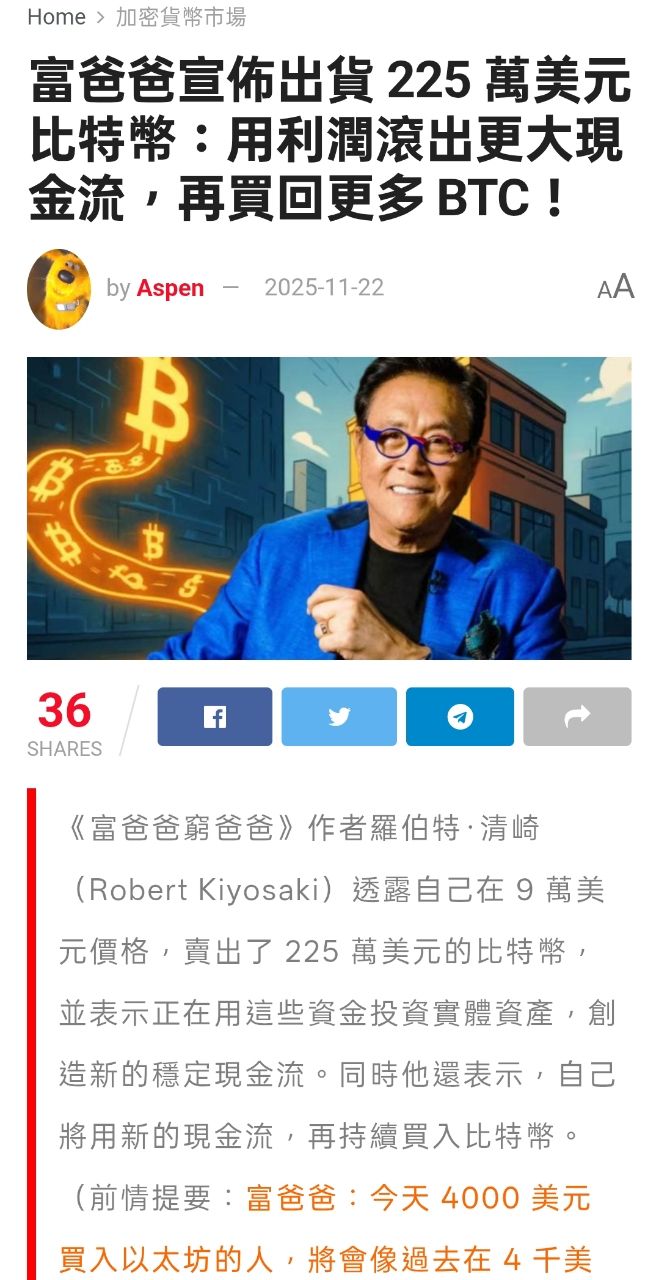Share the article via Telegram

[x=460, y=716]
